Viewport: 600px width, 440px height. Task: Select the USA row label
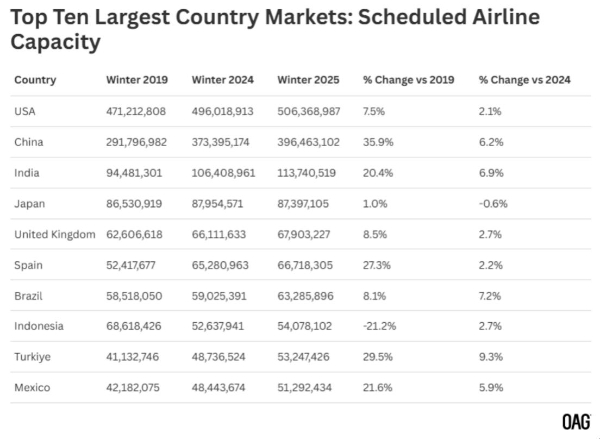click(26, 112)
